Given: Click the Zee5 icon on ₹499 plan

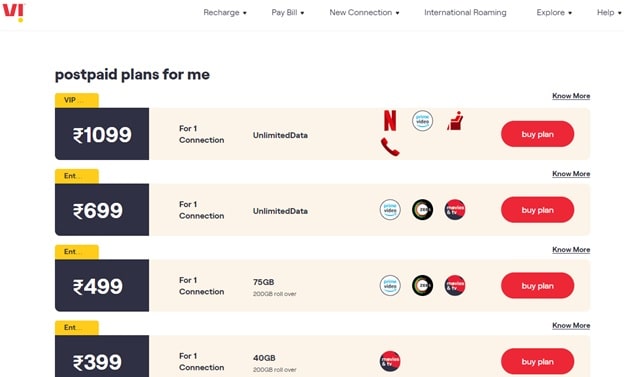Looking at the screenshot, I should pyautogui.click(x=422, y=285).
